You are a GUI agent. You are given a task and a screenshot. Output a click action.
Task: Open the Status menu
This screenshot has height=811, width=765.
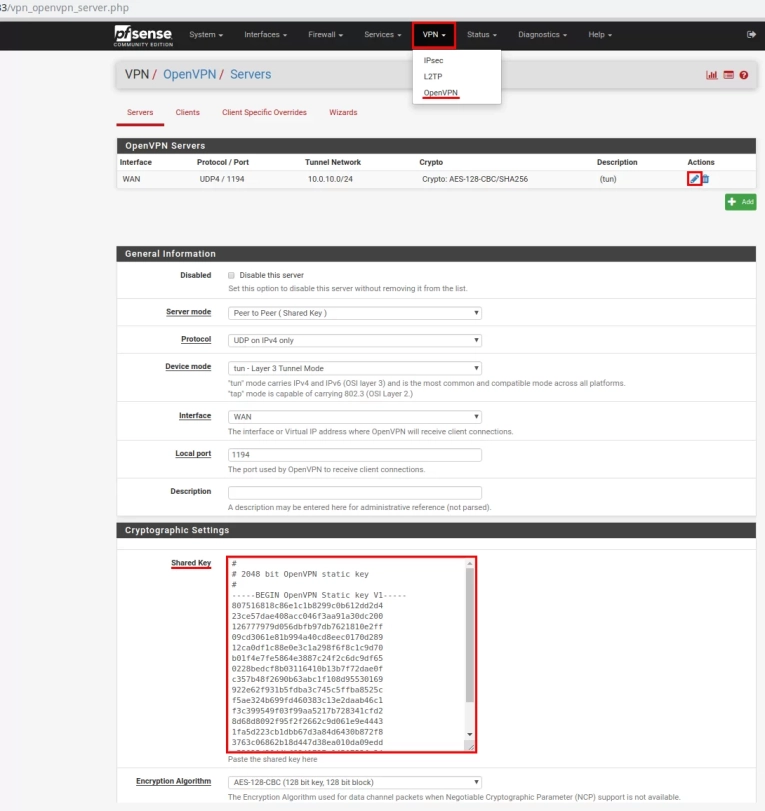482,35
